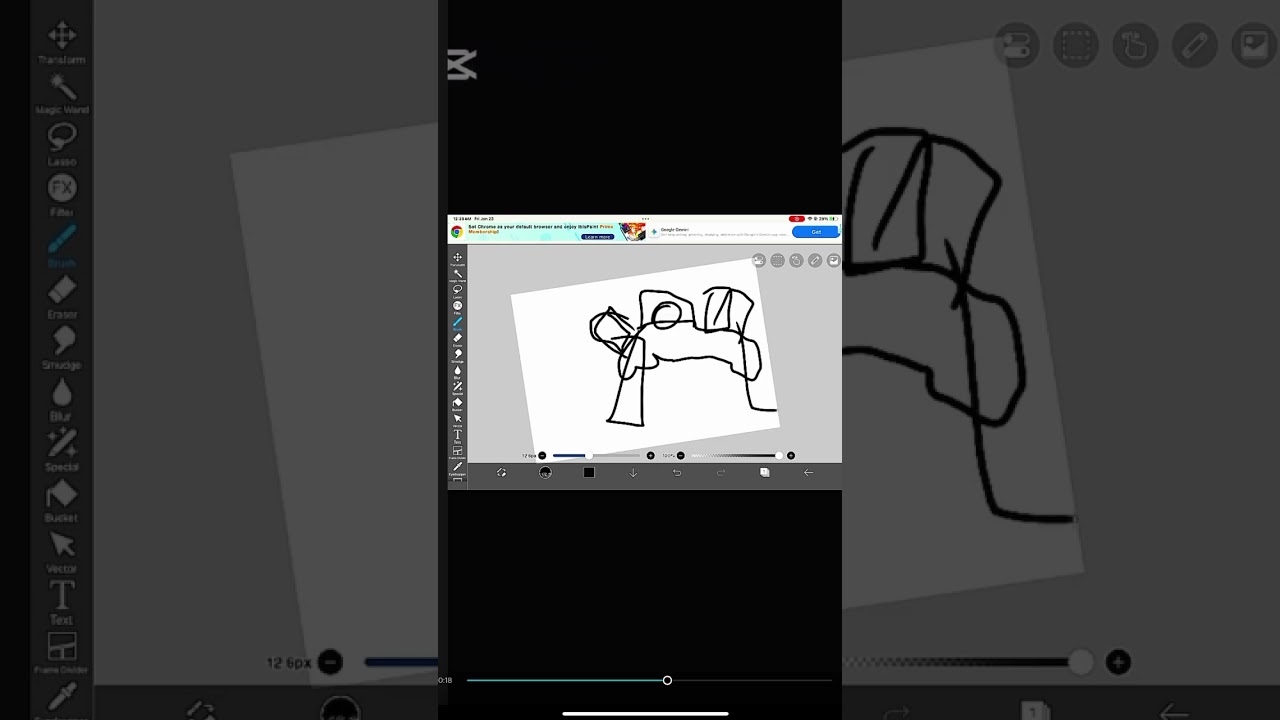The width and height of the screenshot is (1280, 720).
Task: Go back with the left arrow
Action: coord(808,473)
